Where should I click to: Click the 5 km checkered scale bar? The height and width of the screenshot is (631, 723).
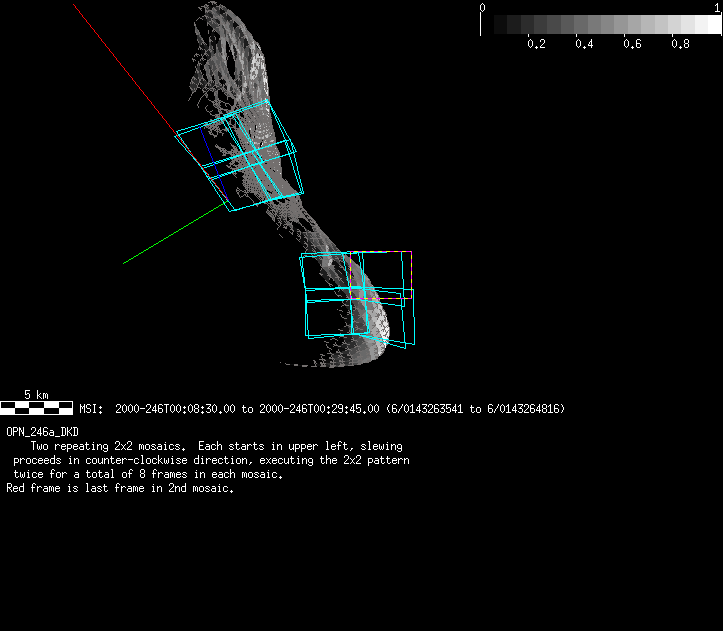coord(36,408)
